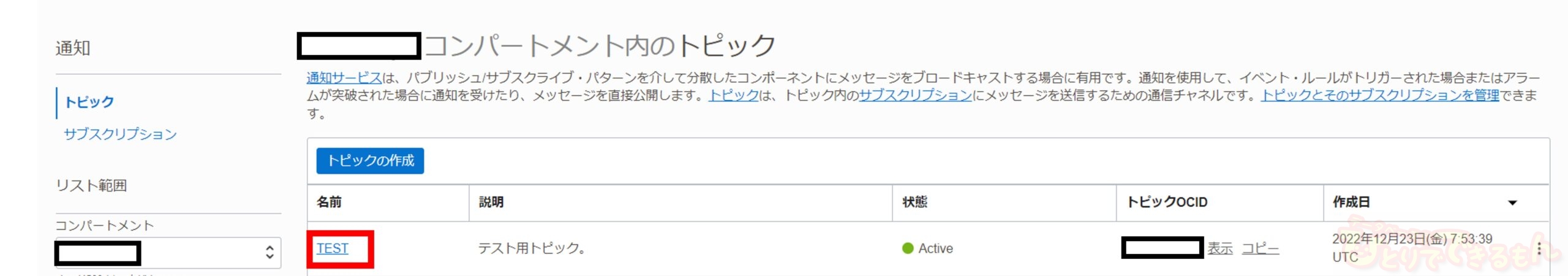1568x276 pixels.
Task: Click the 名前 column header
Action: (x=330, y=203)
